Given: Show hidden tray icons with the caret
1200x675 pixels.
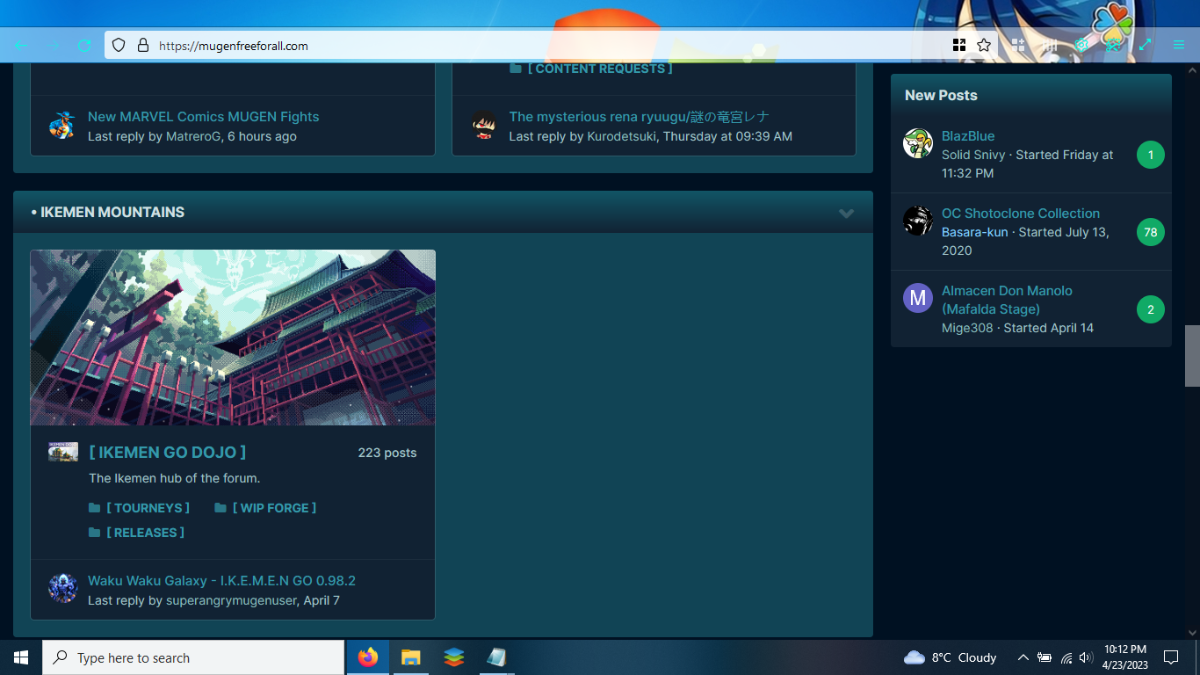Looking at the screenshot, I should point(1022,658).
